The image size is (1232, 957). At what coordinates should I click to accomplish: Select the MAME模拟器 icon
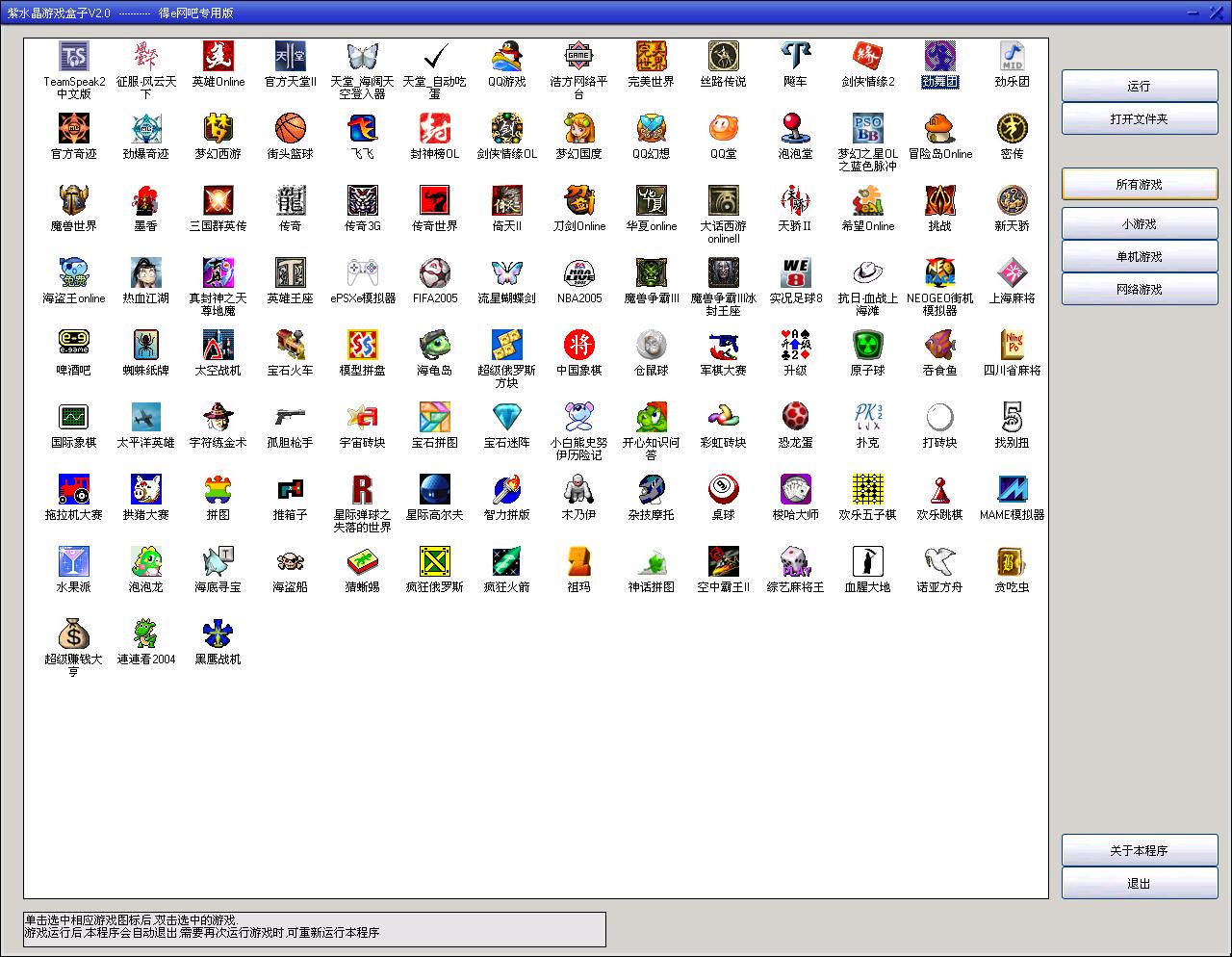1013,489
